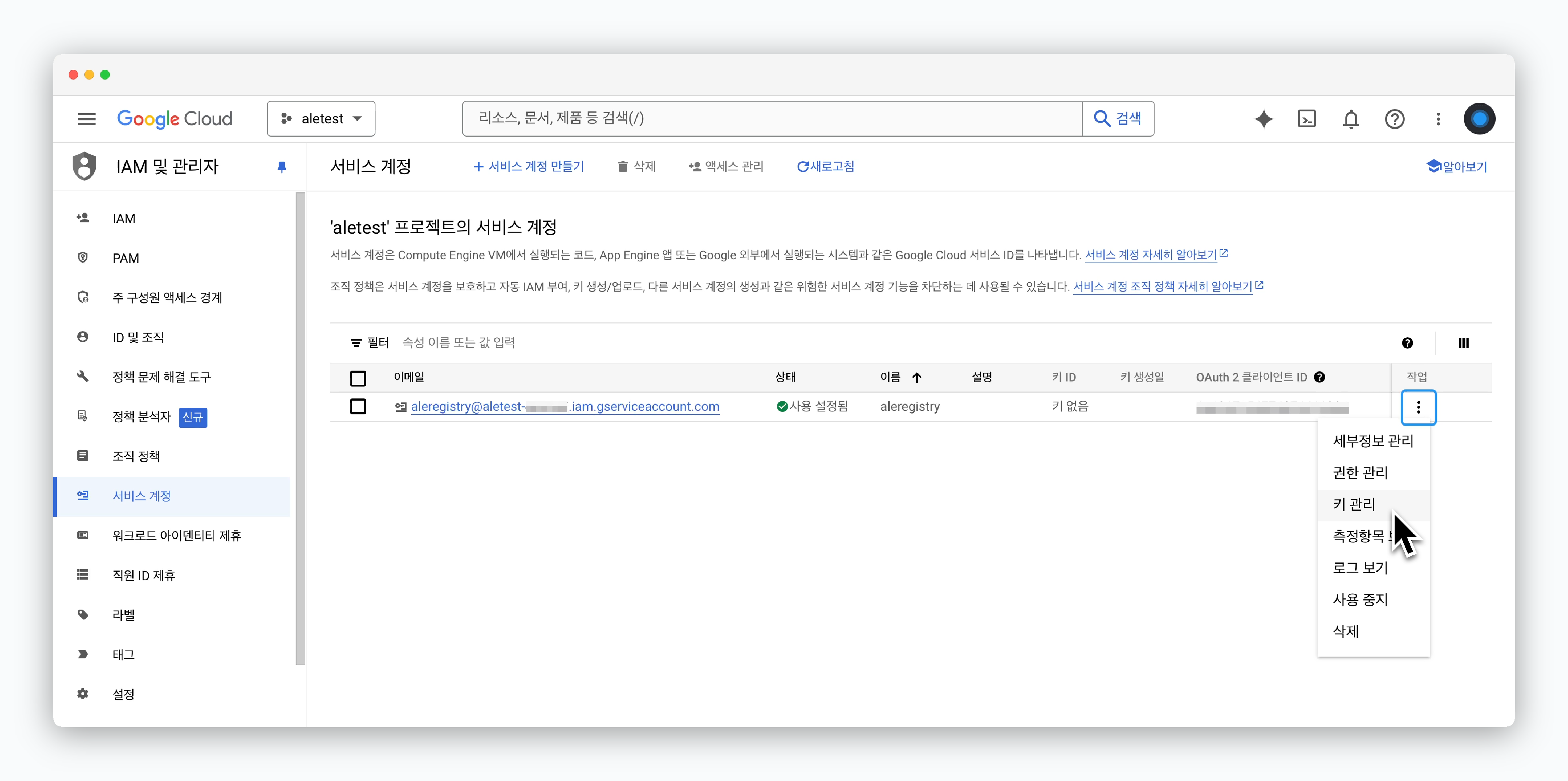Open the Gemini sparkle assistant icon

pos(1264,119)
